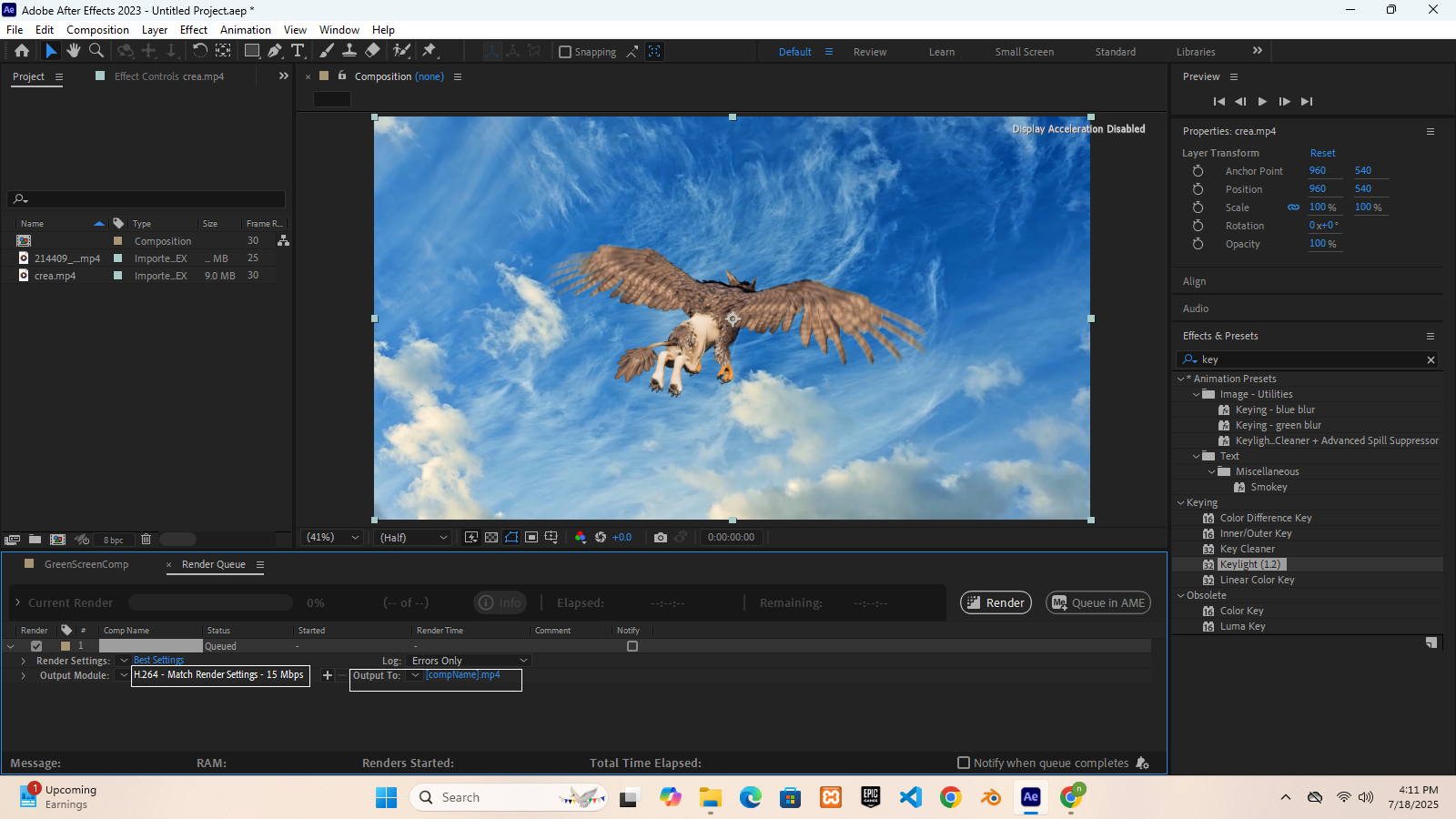Go to Home screen icon
Image resolution: width=1456 pixels, height=819 pixels.
click(22, 51)
